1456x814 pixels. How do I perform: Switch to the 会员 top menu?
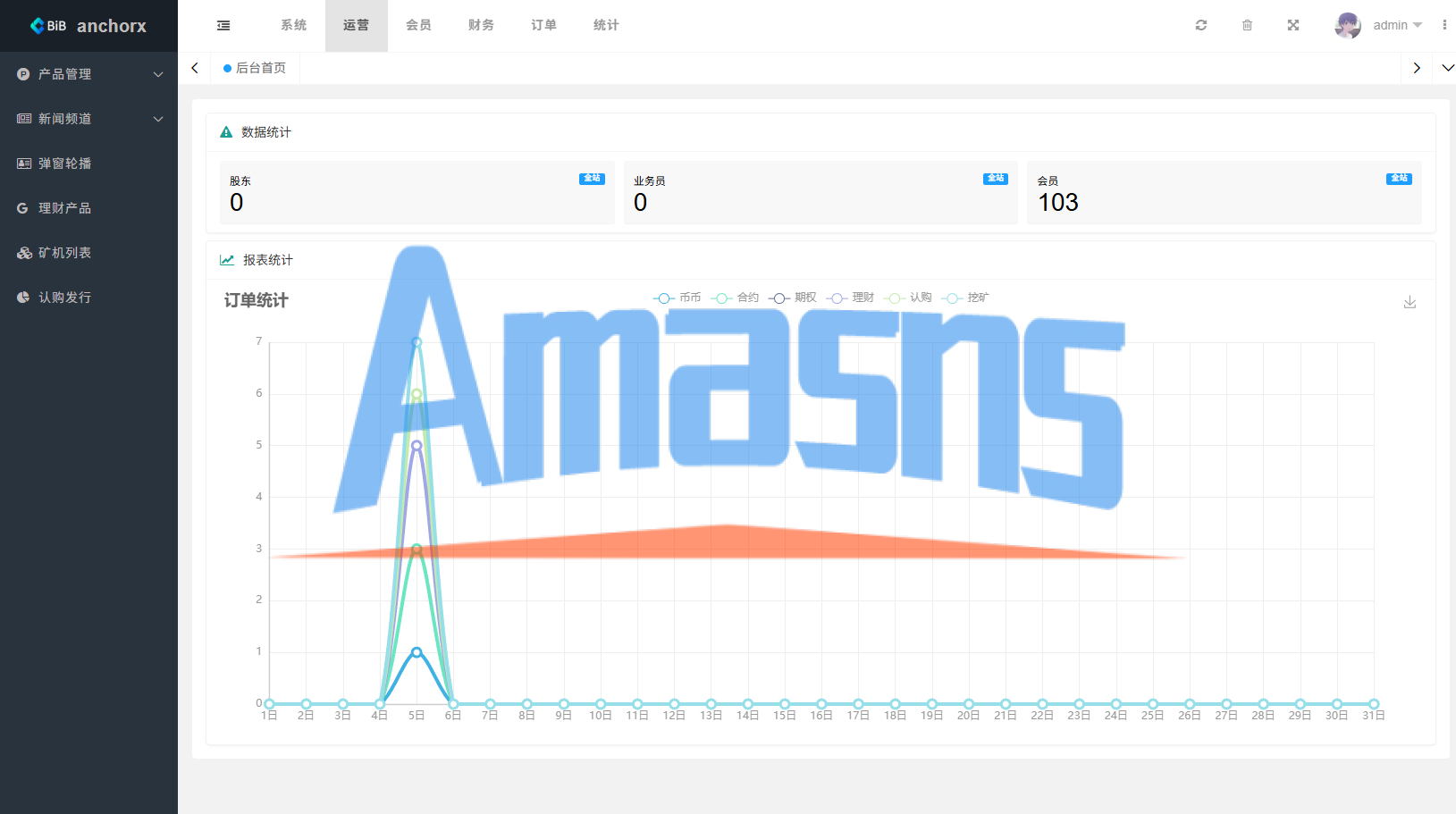coord(418,25)
